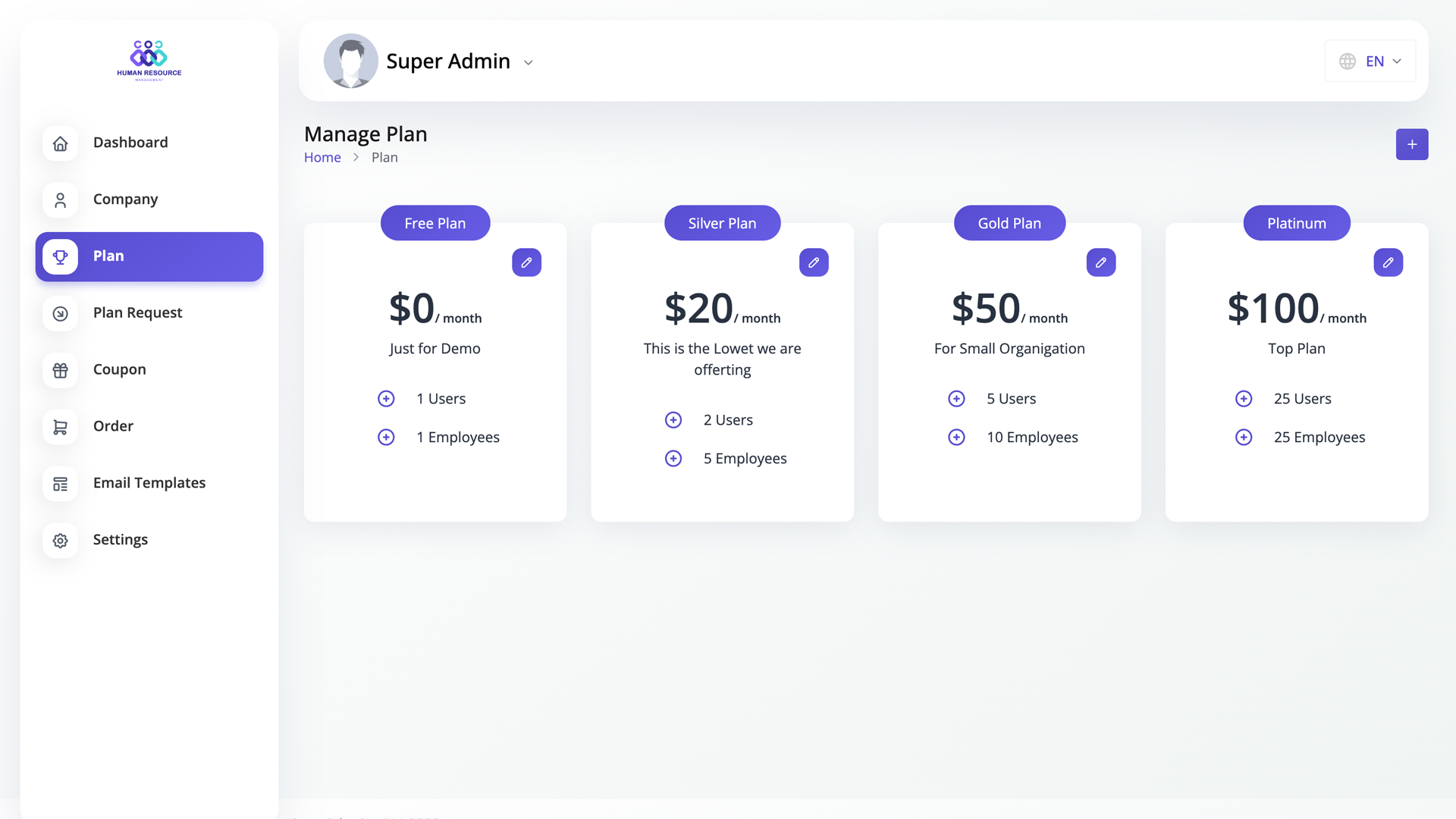1456x819 pixels.
Task: Select the active Plan sidebar item
Action: tap(149, 256)
